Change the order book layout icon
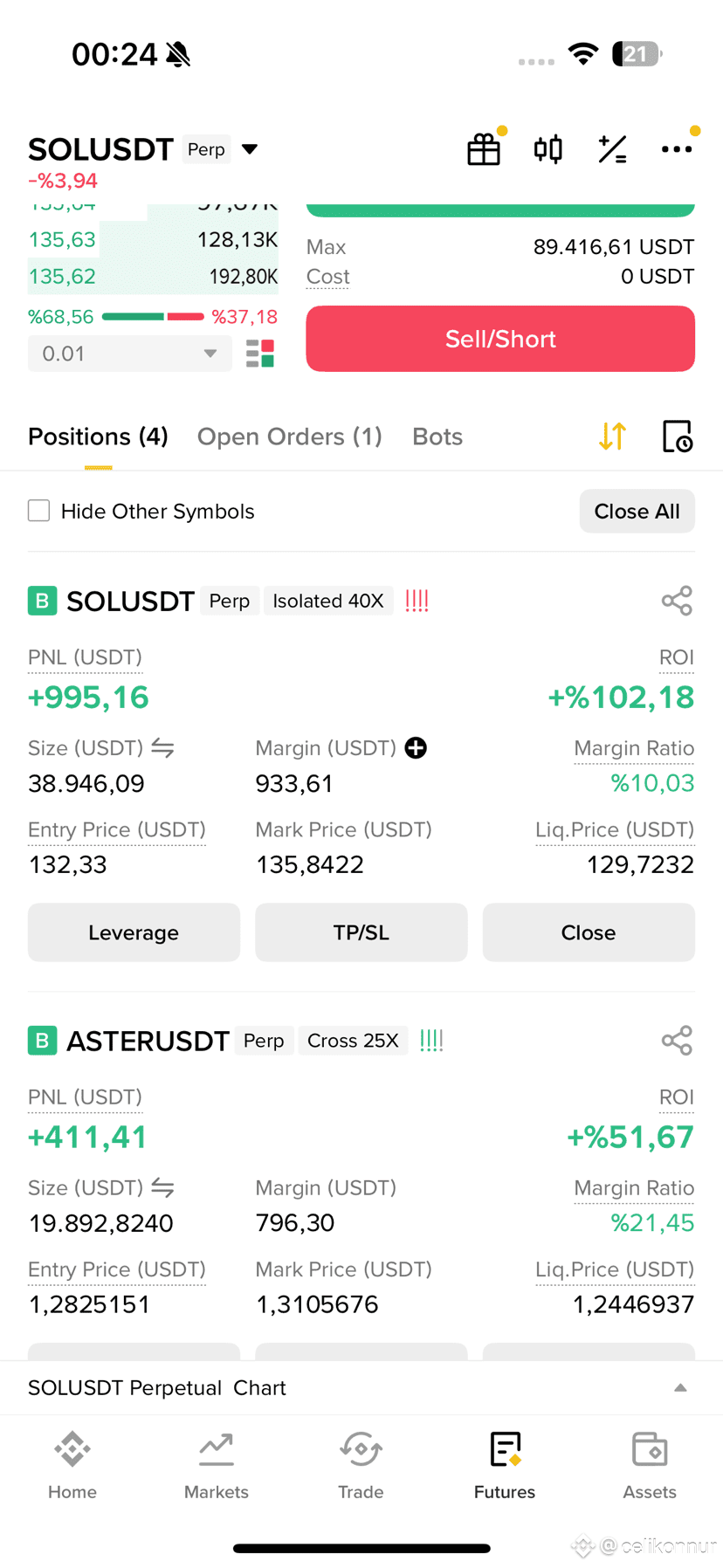This screenshot has height=1568, width=723. tap(260, 354)
